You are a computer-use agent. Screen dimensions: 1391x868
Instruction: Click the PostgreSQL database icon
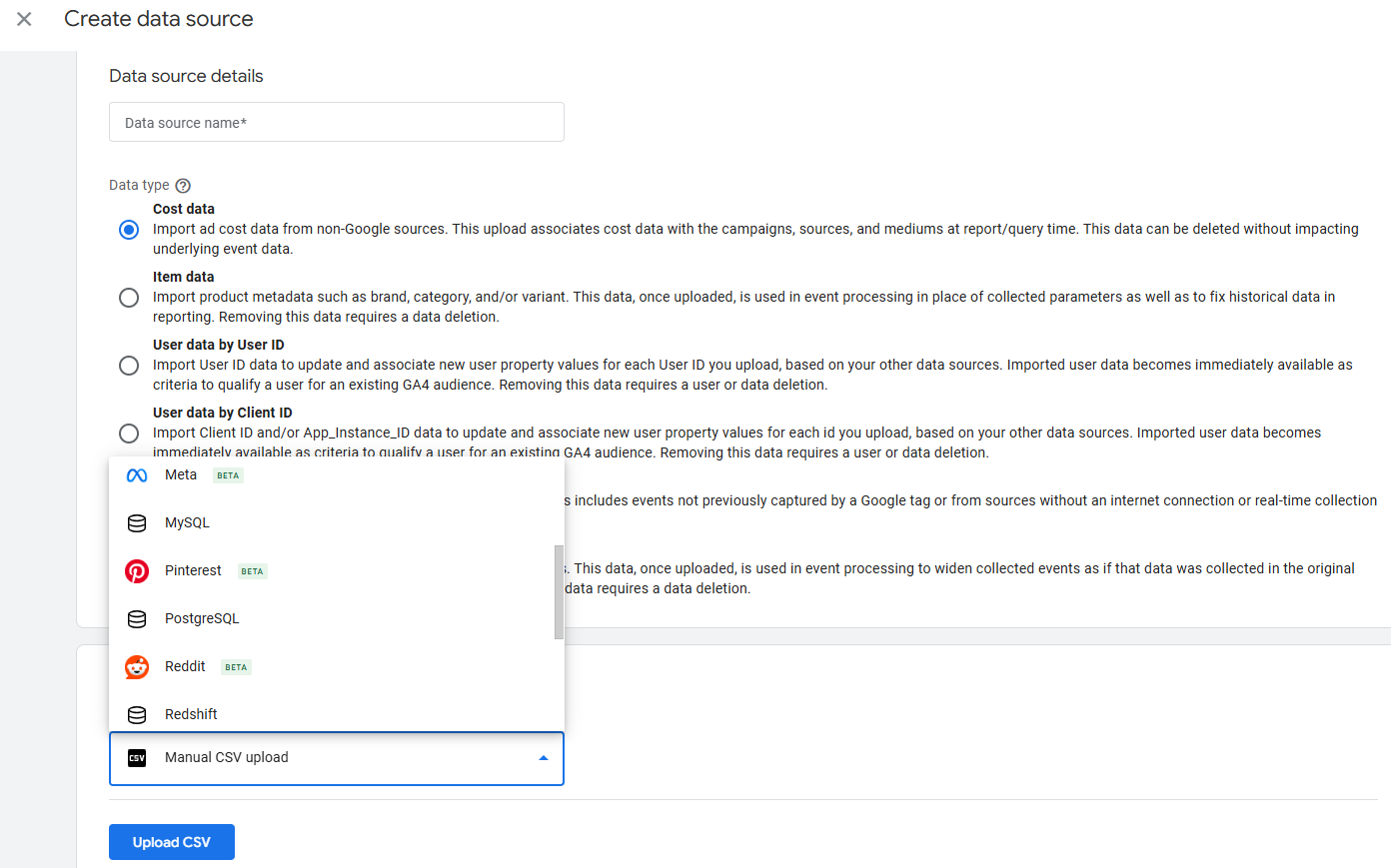[137, 619]
